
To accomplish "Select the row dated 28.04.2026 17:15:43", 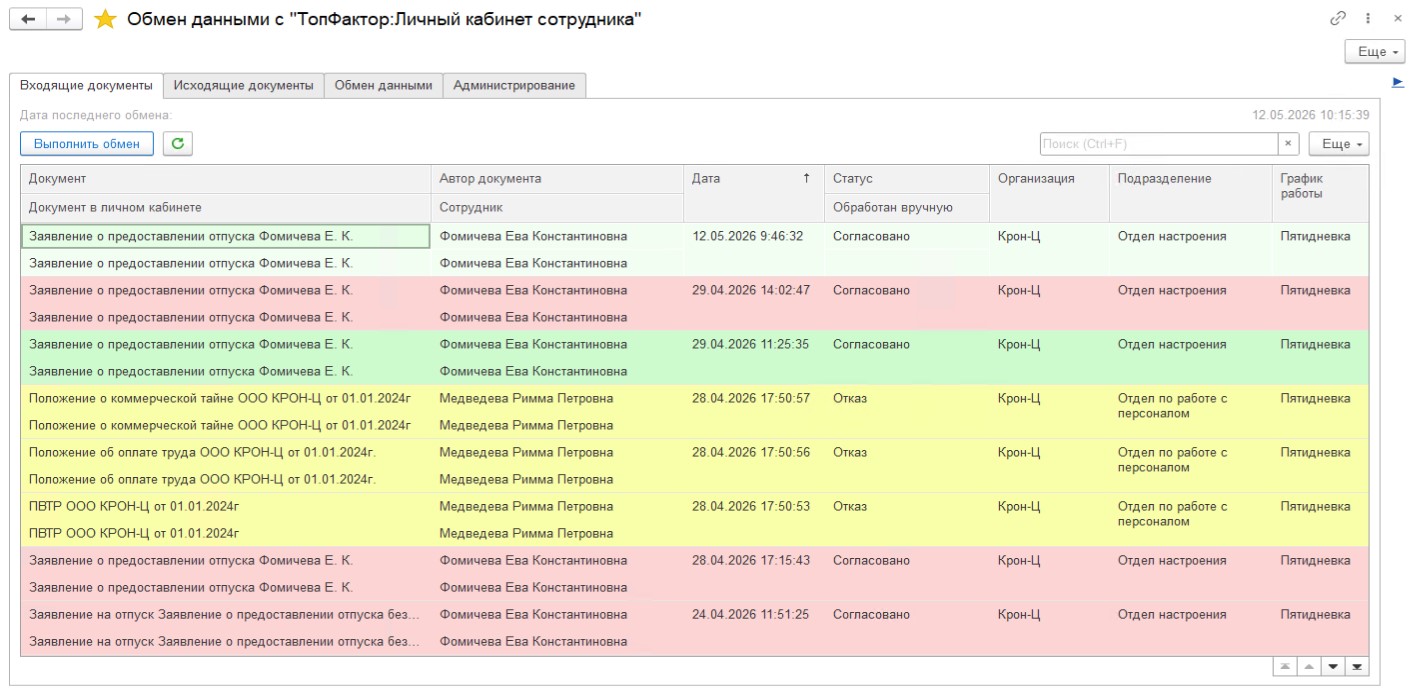I will pos(694,574).
